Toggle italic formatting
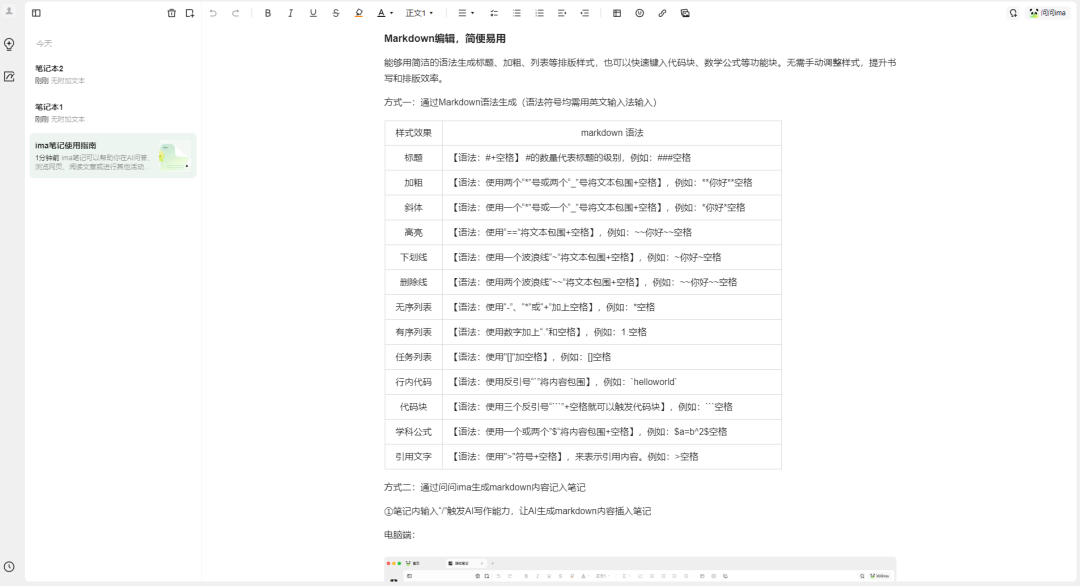The height and width of the screenshot is (586, 1080). (x=291, y=13)
